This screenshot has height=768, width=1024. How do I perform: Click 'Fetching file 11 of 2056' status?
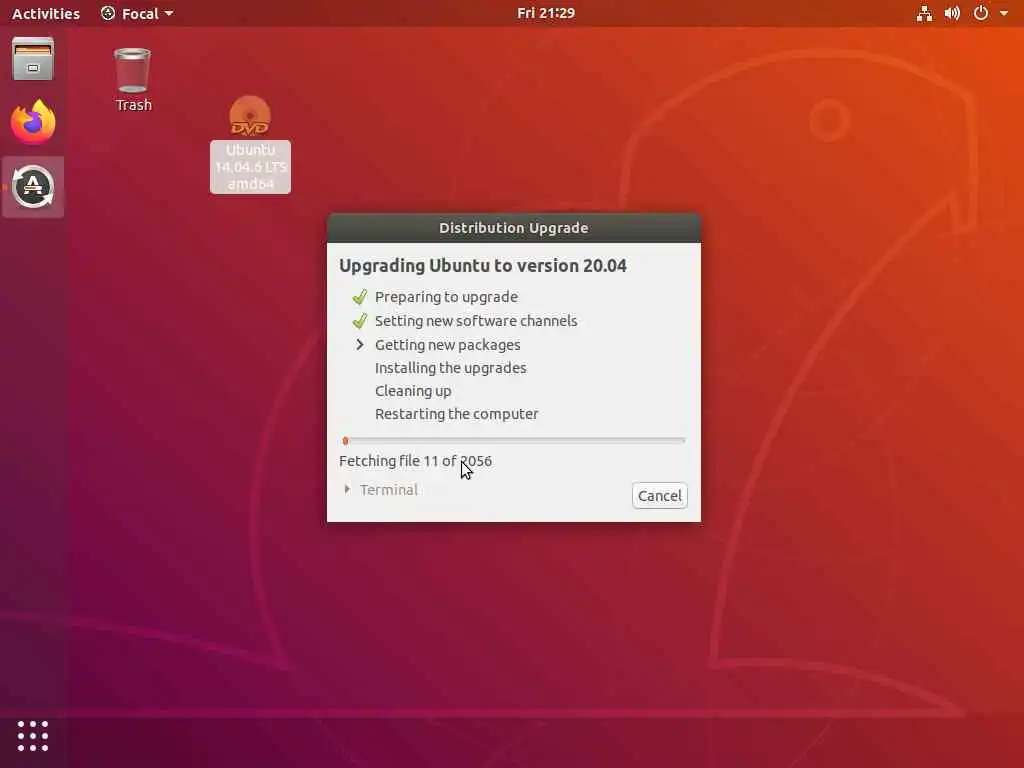415,461
